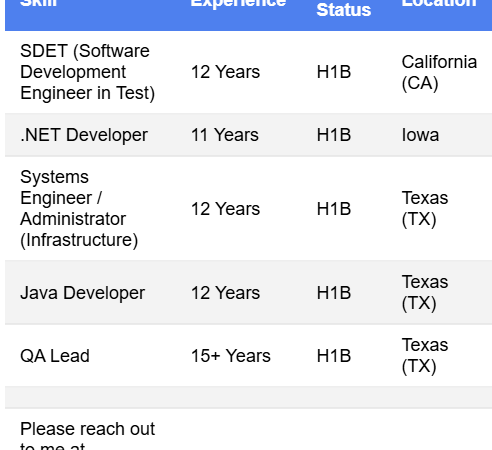Click the 'Please reach out to me' text
Image resolution: width=492 pixels, height=450 pixels.
point(87,435)
